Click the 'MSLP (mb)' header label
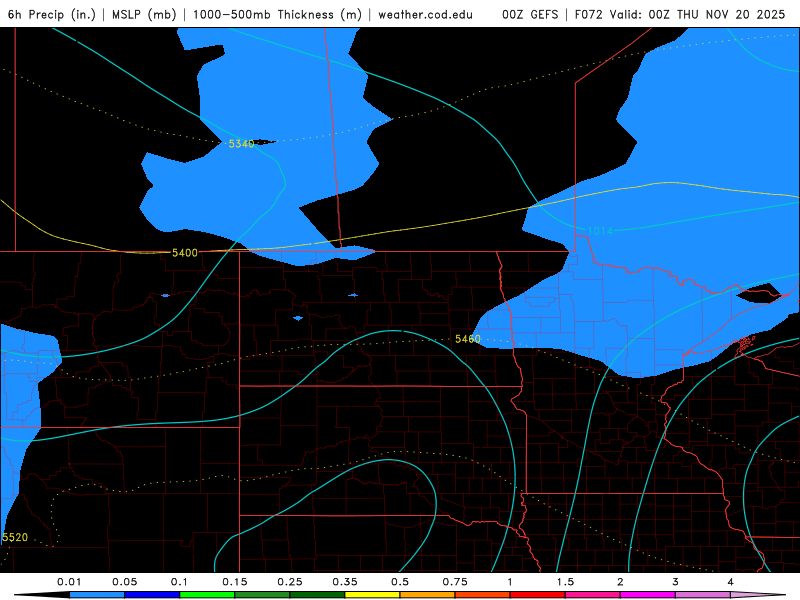This screenshot has width=800, height=600. tap(142, 14)
